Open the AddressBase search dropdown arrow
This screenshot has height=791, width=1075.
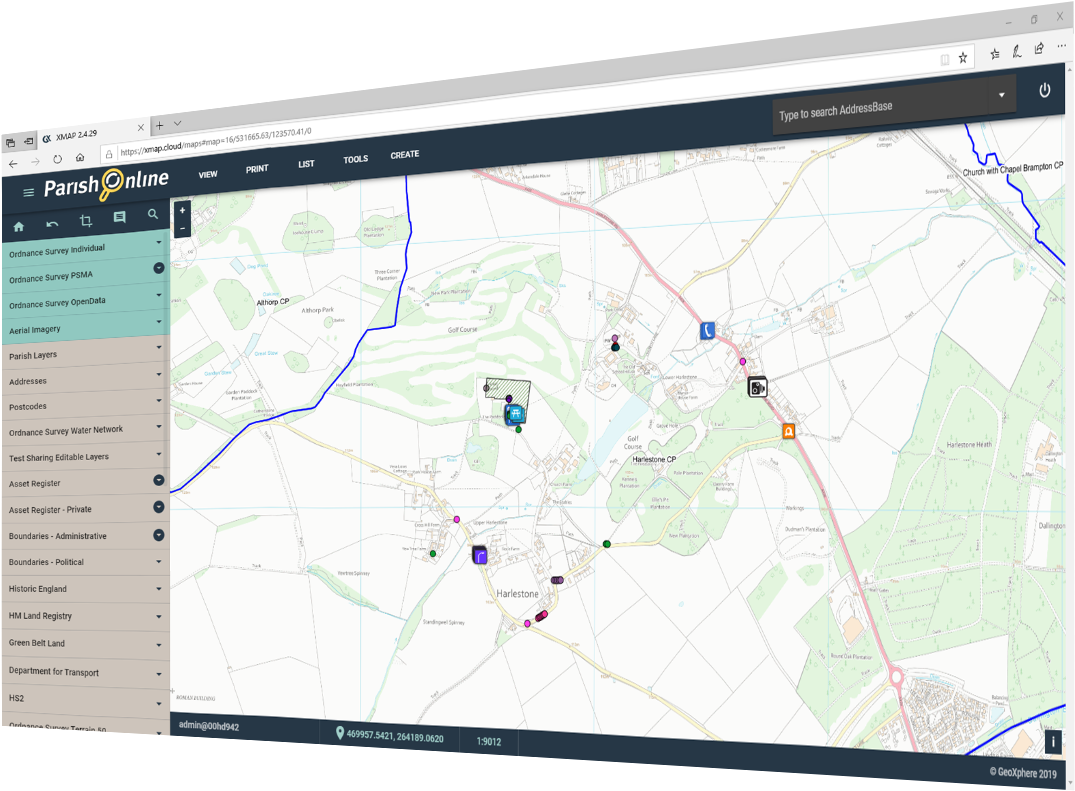[1001, 95]
